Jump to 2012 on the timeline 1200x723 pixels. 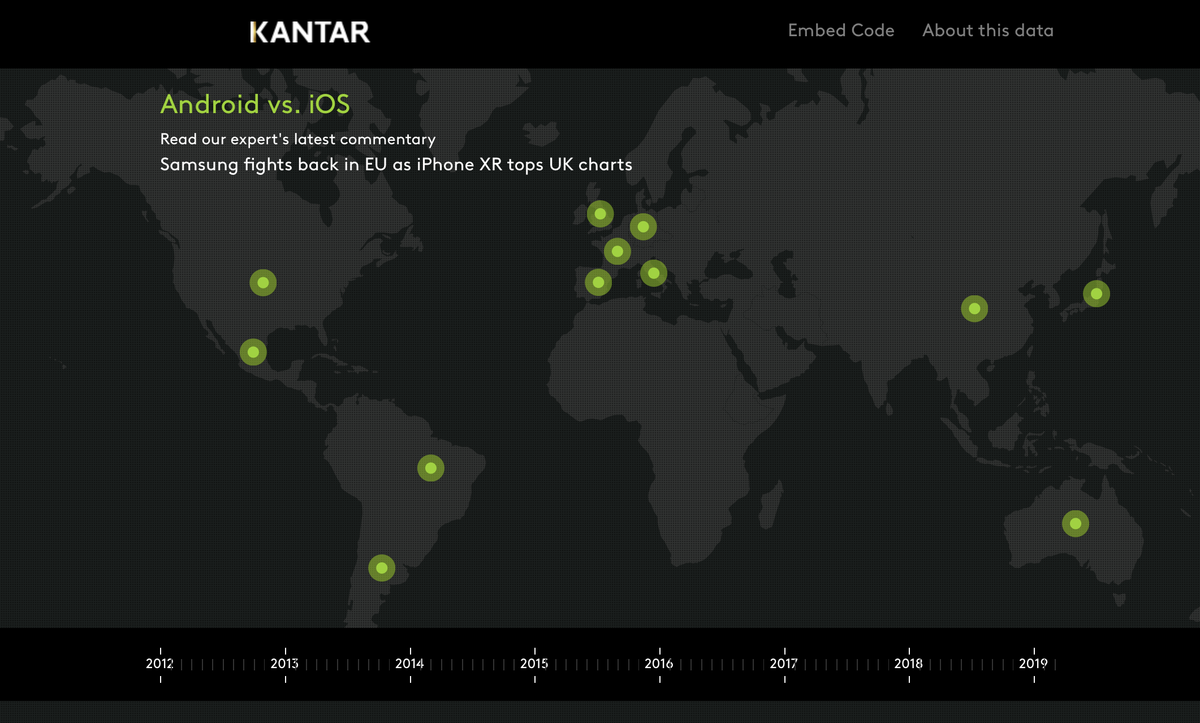(160, 663)
